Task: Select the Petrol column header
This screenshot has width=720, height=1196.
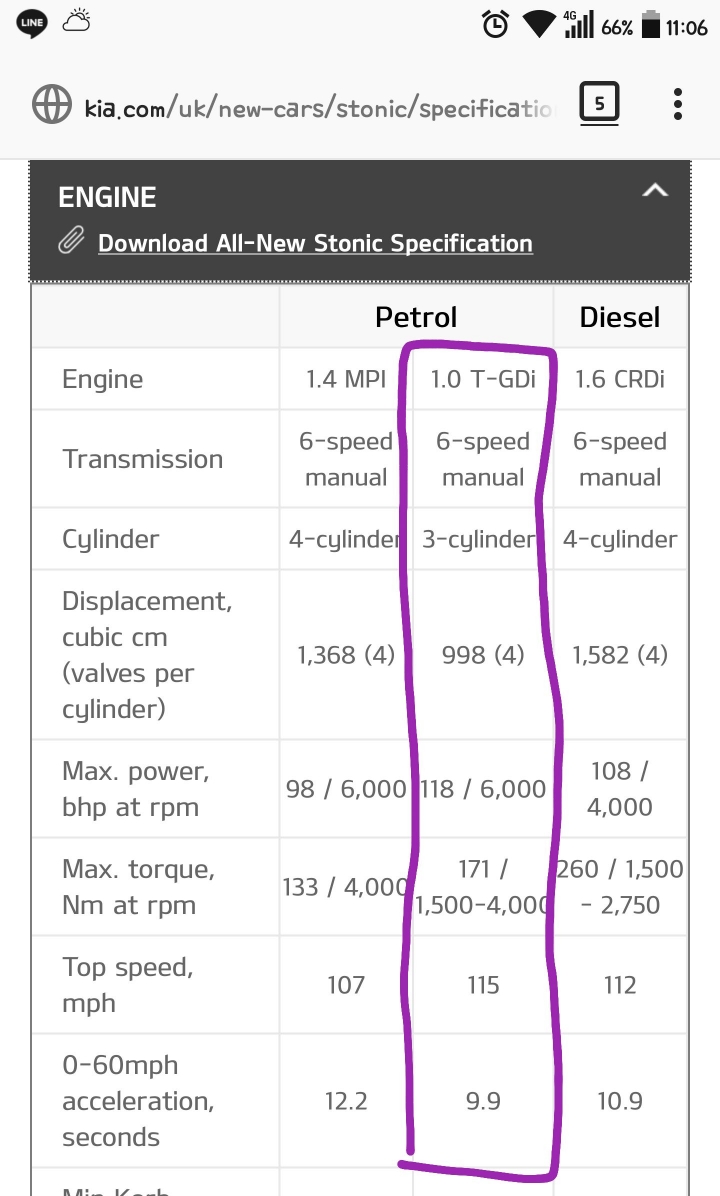Action: click(x=416, y=317)
